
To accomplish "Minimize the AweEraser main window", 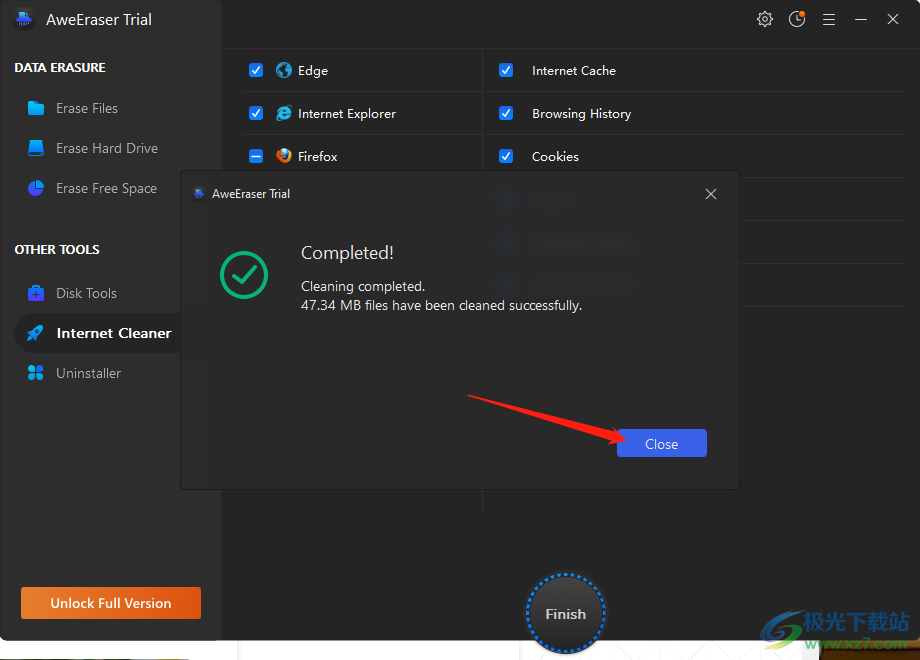I will tap(861, 20).
